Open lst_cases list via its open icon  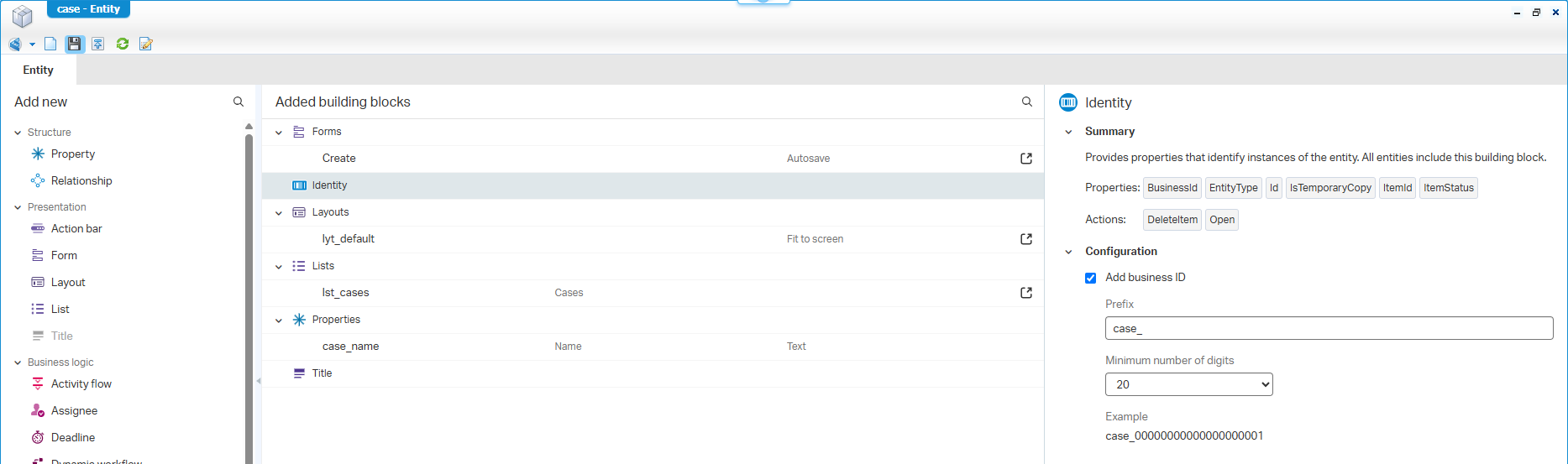coord(1025,293)
